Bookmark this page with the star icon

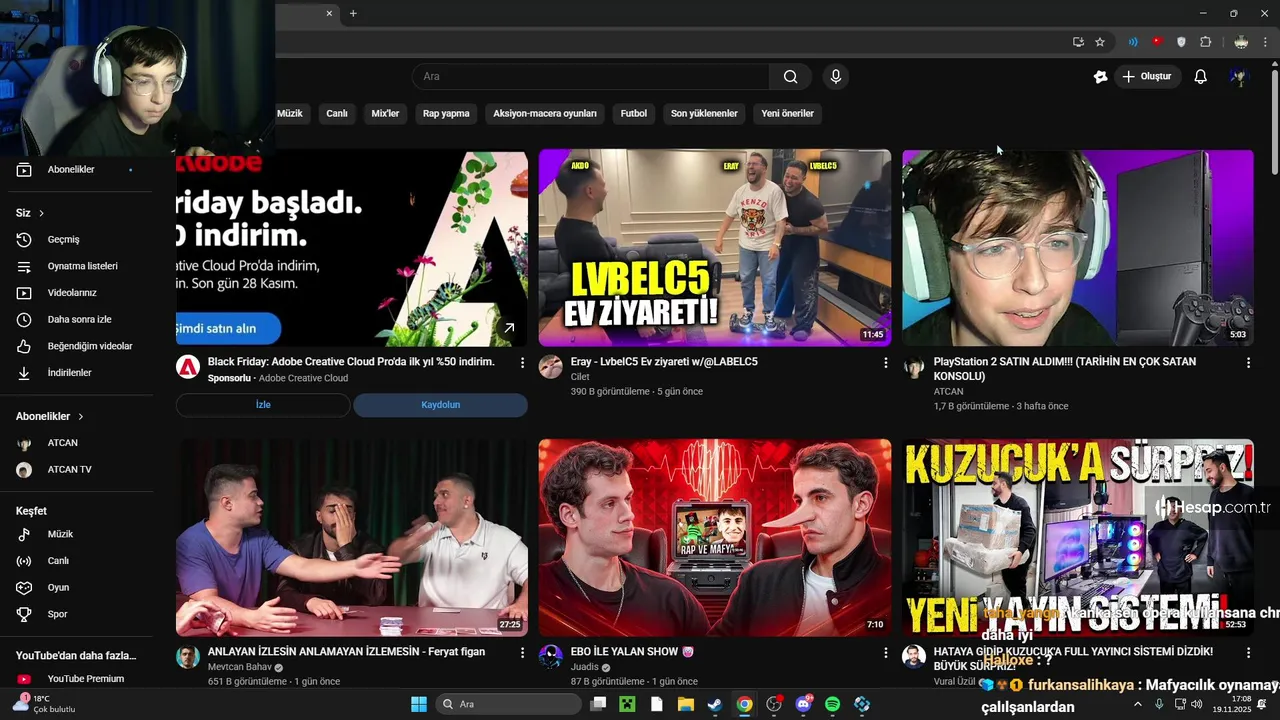1100,42
